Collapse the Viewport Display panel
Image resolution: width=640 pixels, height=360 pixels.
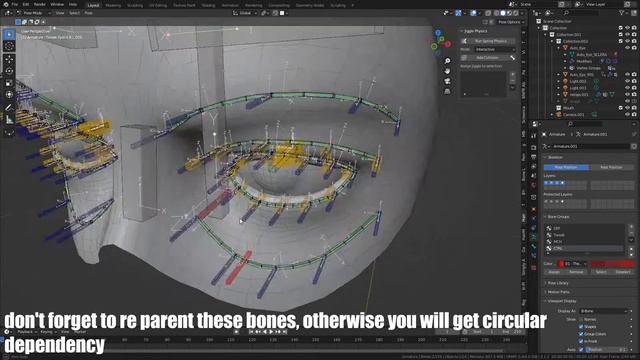tap(561, 301)
